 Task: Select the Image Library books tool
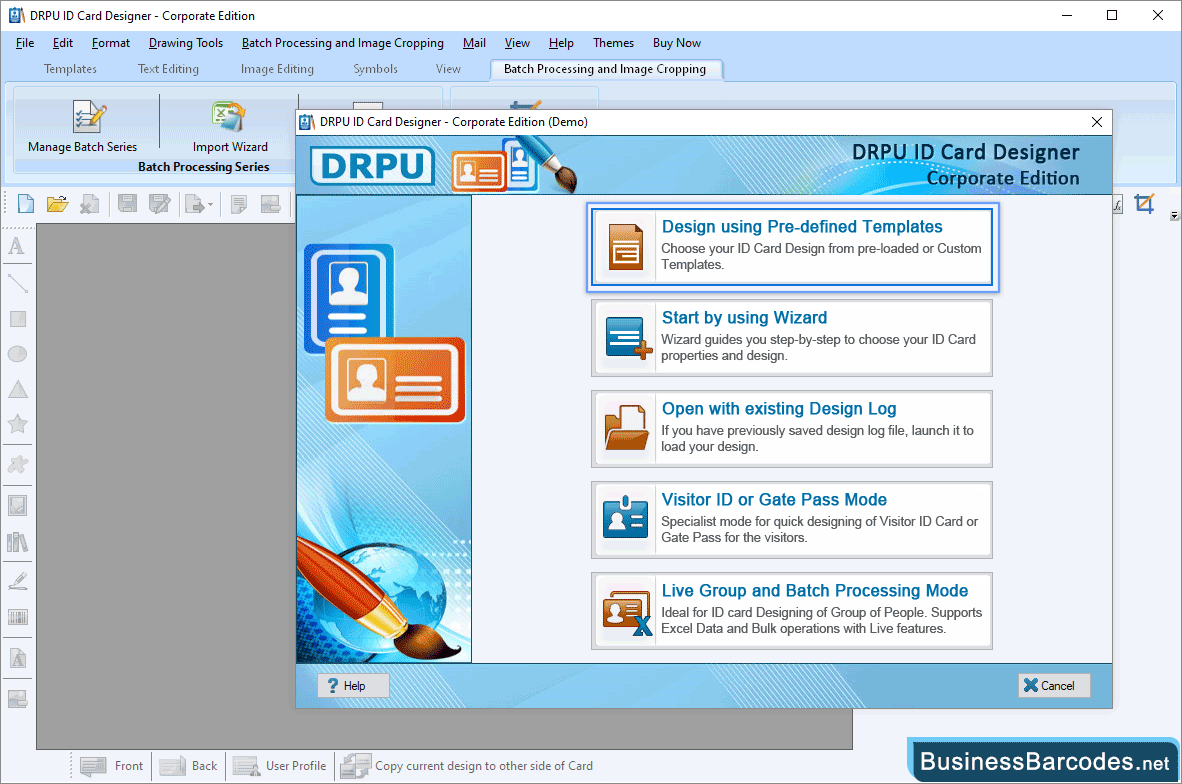click(17, 542)
